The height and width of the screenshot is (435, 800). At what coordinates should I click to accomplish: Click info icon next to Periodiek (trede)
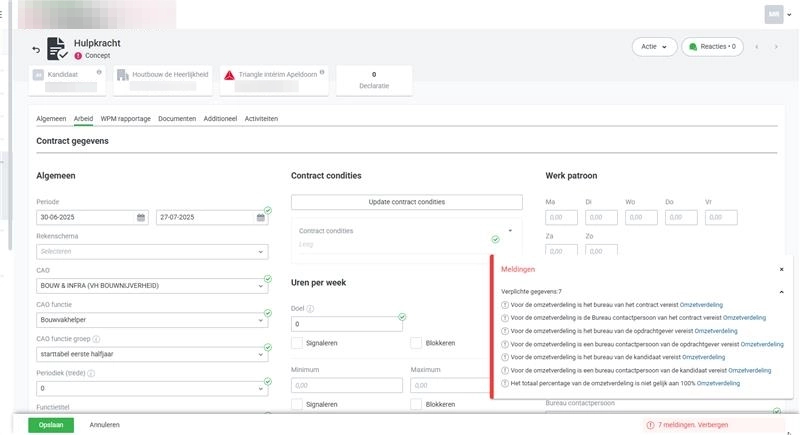point(92,373)
